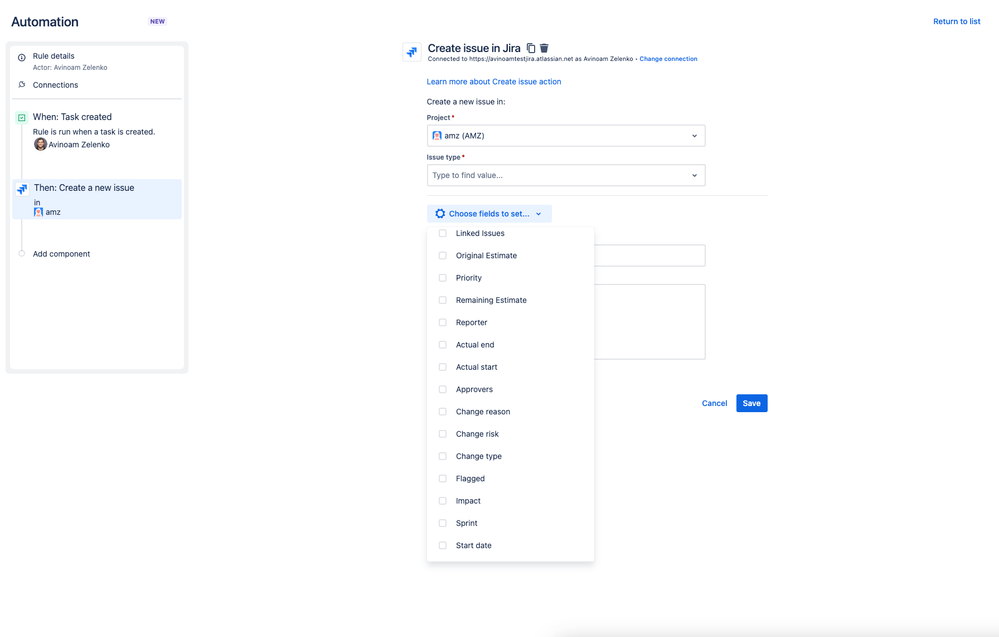The image size is (999, 637).
Task: Open Learn more about Create issue action
Action: pos(494,82)
